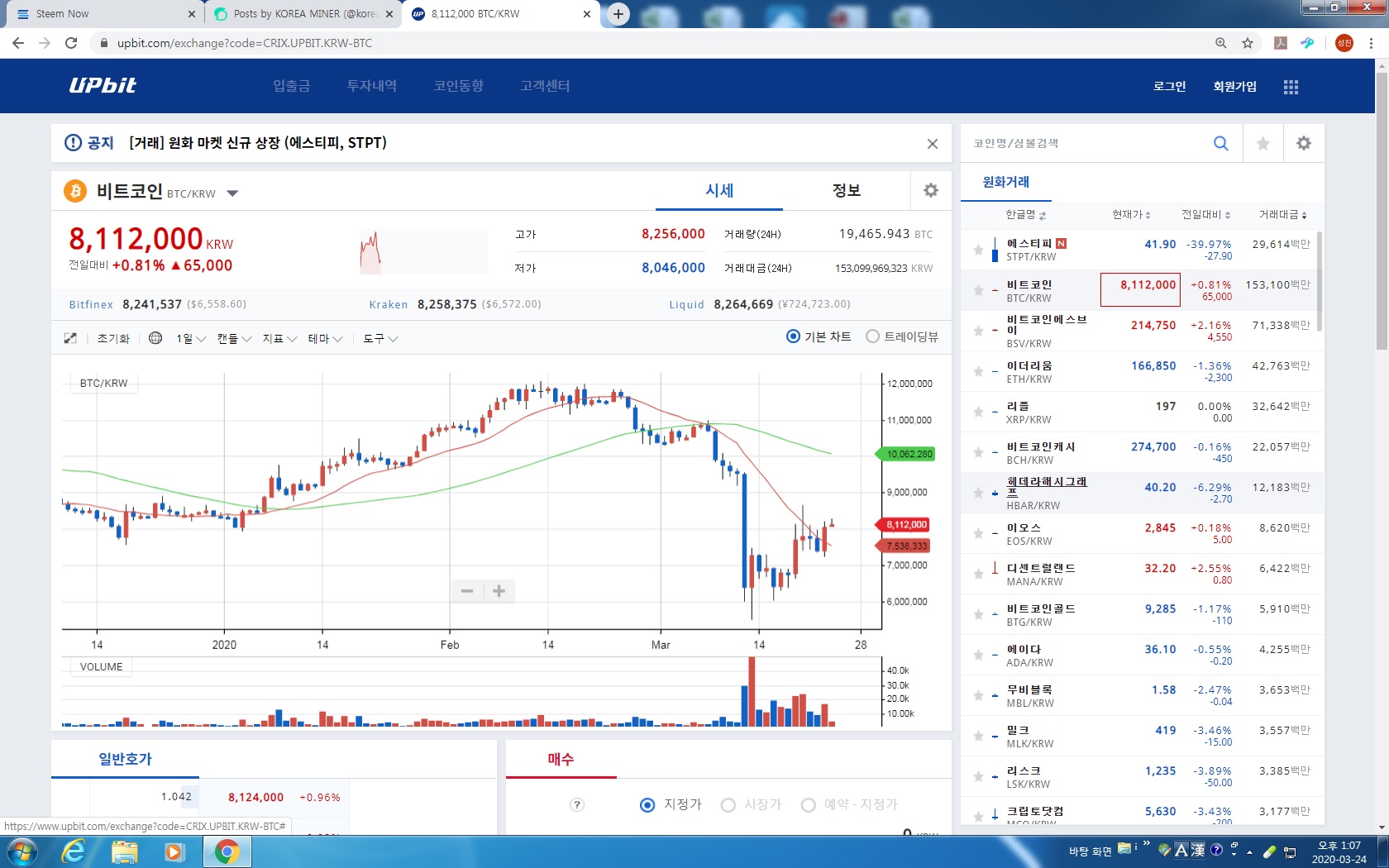Screen dimensions: 1389x868
Task: Click the globe timezone icon in chart toolbar
Action: click(x=155, y=337)
